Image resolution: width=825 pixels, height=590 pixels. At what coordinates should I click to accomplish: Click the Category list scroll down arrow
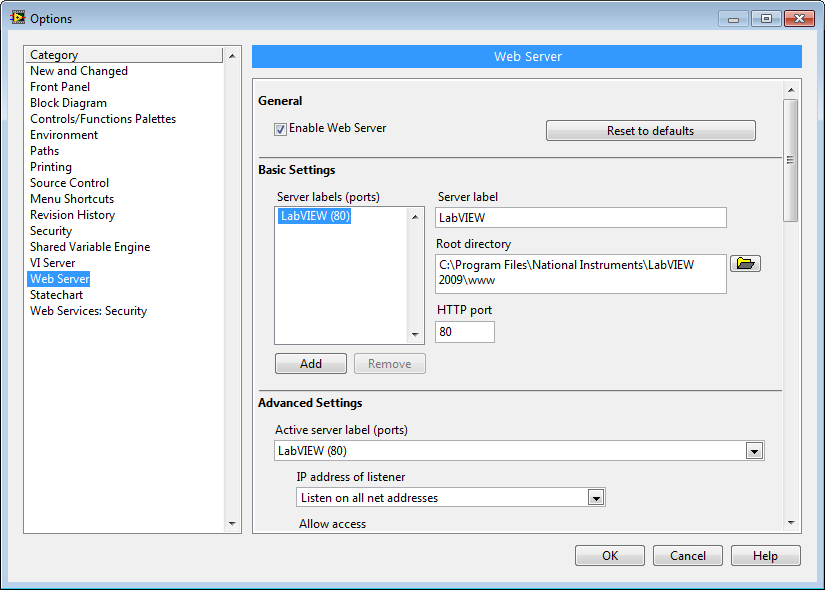[x=232, y=524]
